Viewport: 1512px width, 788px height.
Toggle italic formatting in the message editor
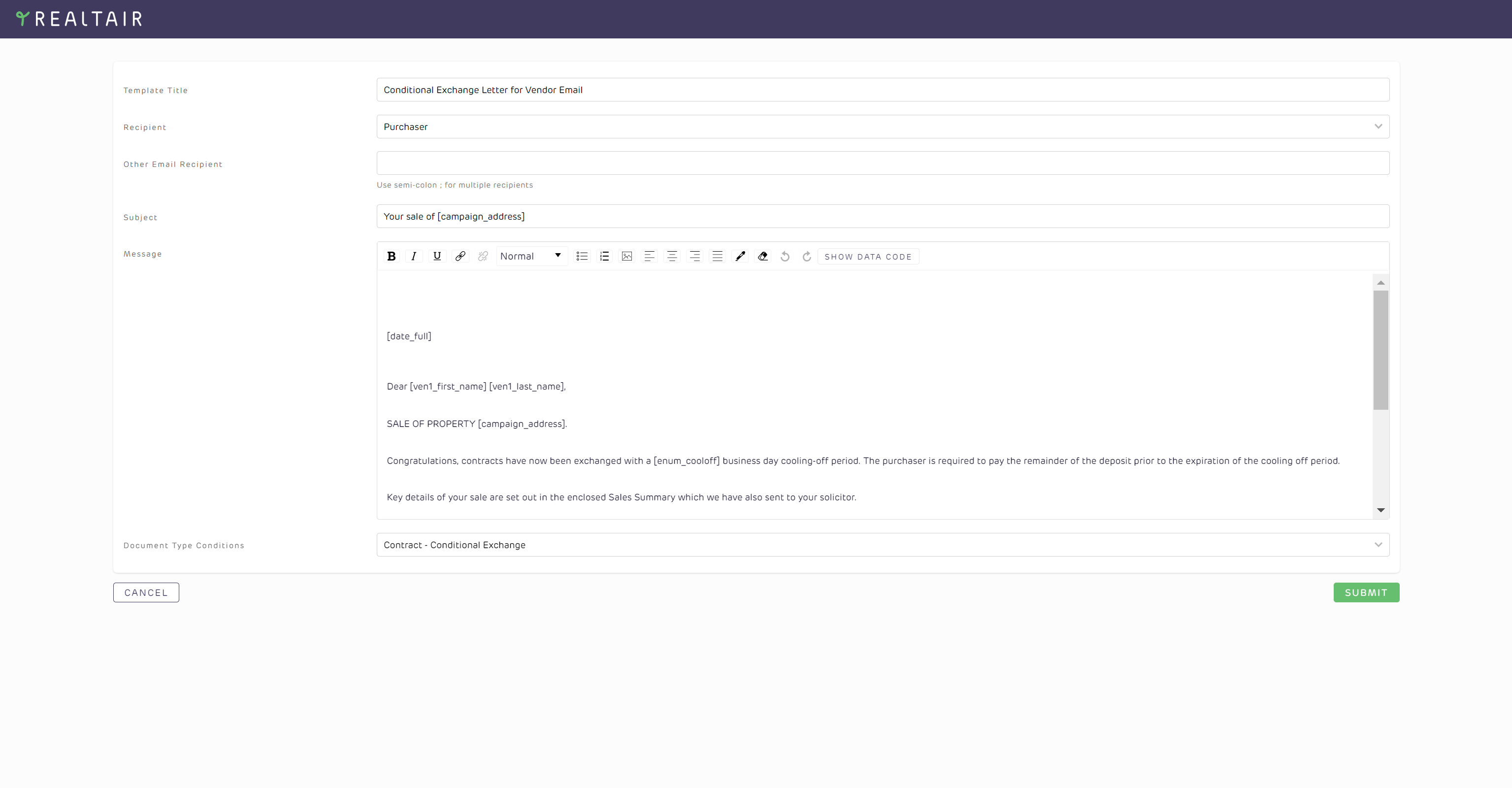(x=414, y=256)
